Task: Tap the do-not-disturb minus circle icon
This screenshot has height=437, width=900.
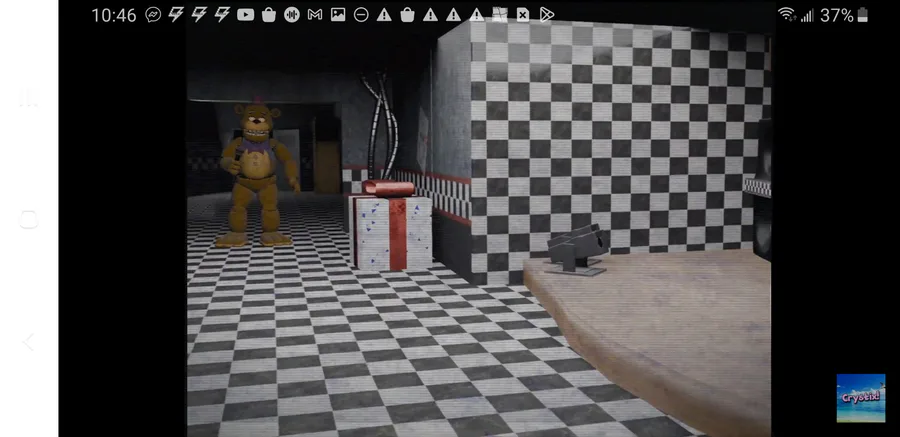Action: 361,15
